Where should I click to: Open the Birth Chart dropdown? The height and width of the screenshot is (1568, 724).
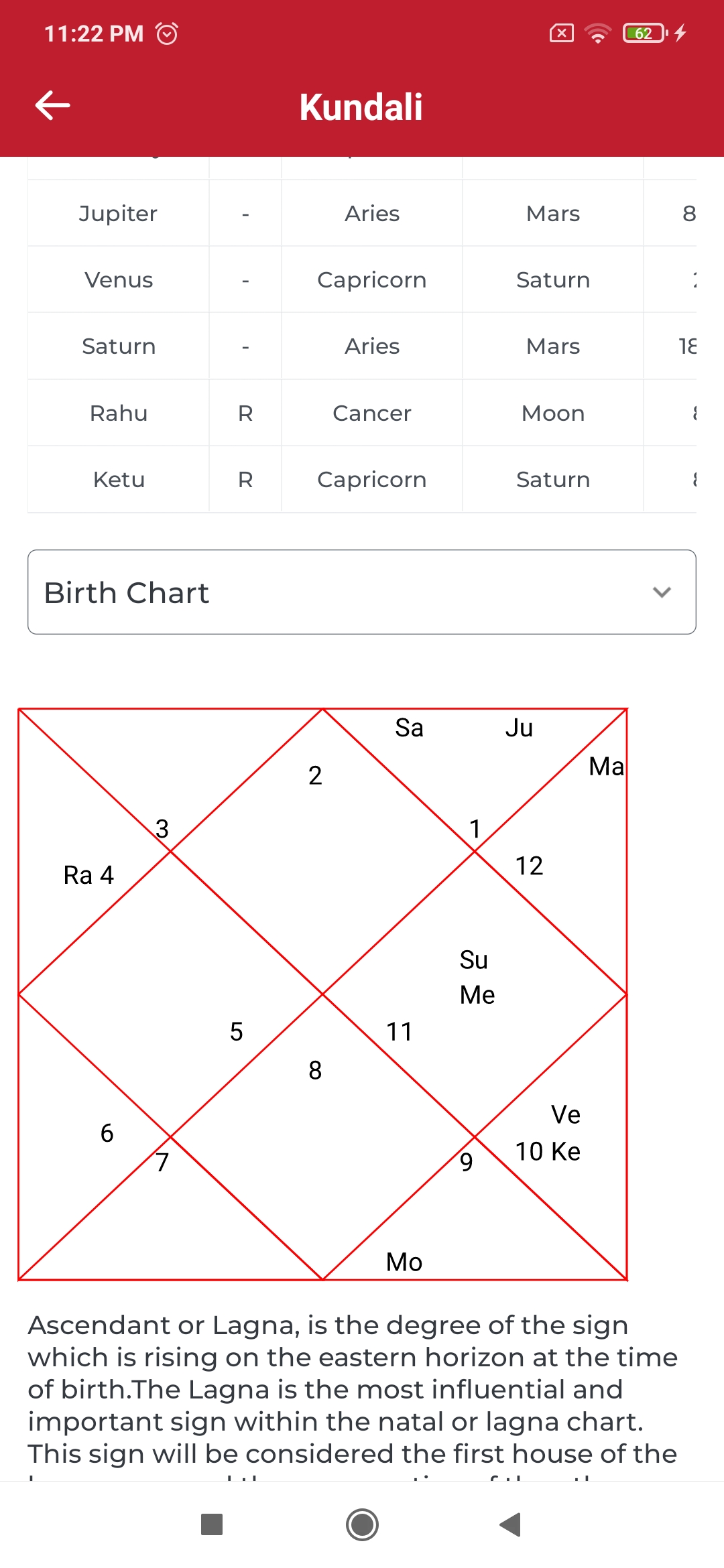pos(362,592)
